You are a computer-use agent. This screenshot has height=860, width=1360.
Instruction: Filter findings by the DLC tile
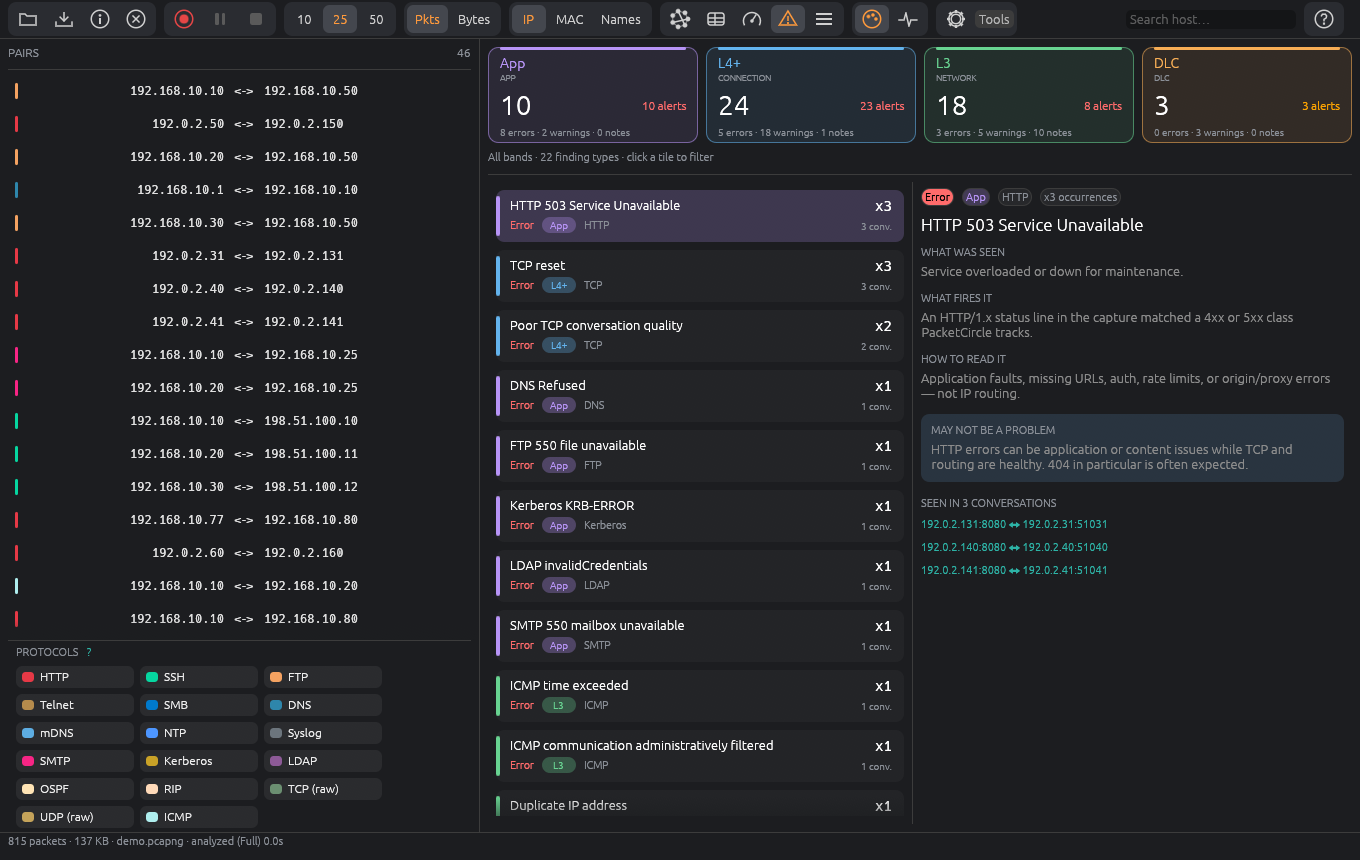[1247, 95]
